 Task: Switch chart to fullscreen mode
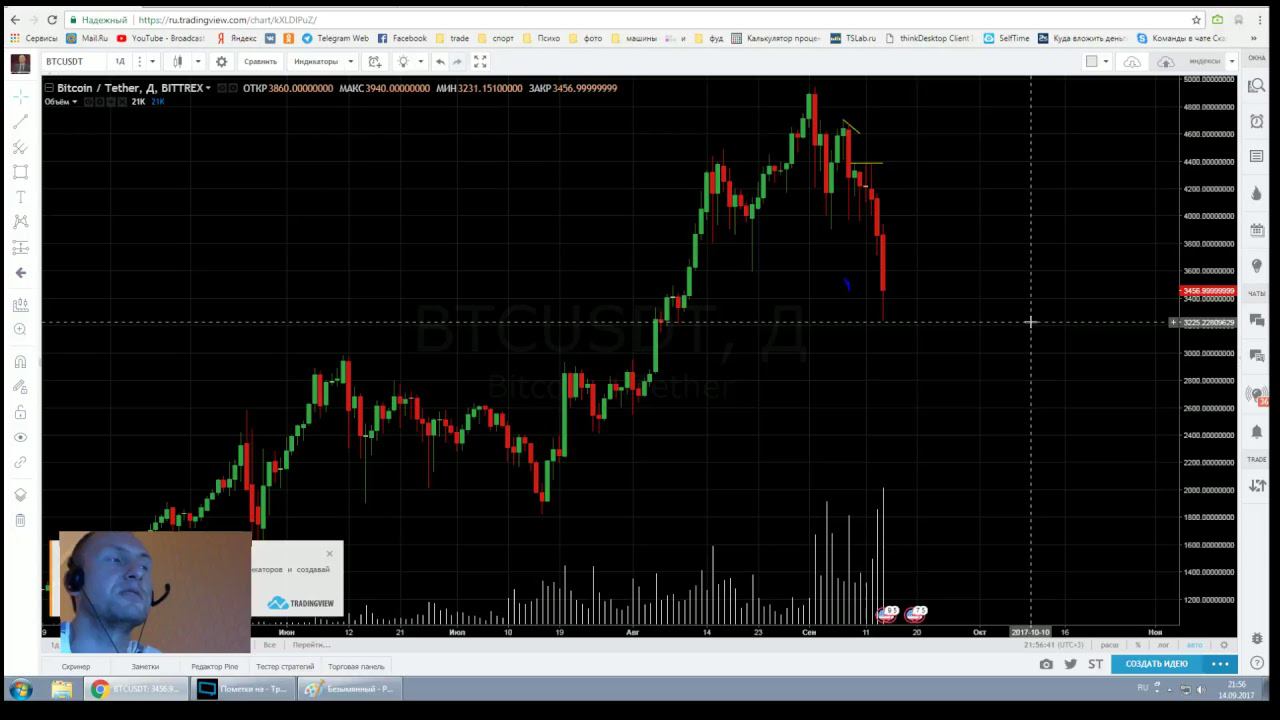[x=480, y=61]
